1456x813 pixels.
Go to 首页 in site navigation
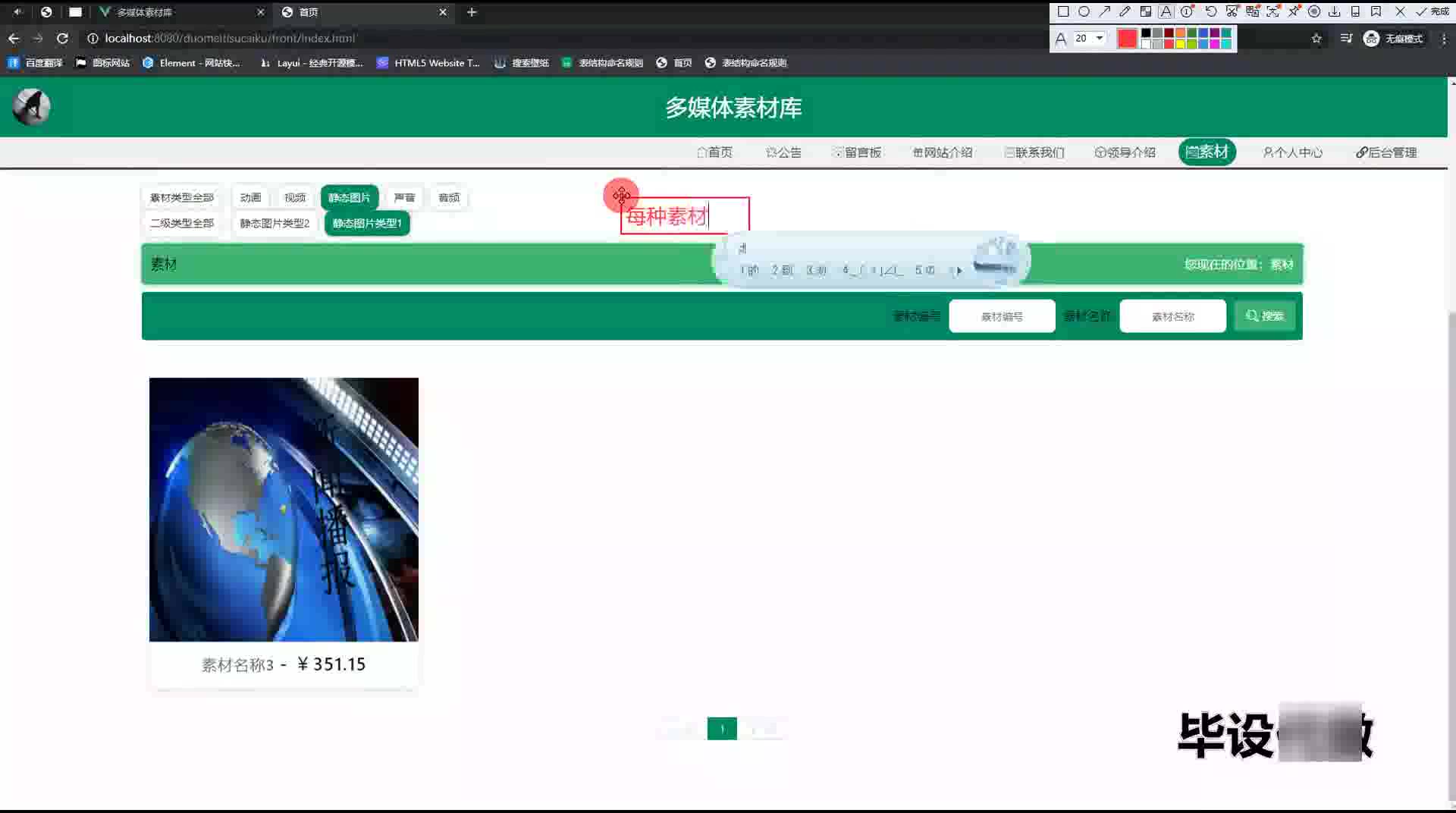coord(714,152)
